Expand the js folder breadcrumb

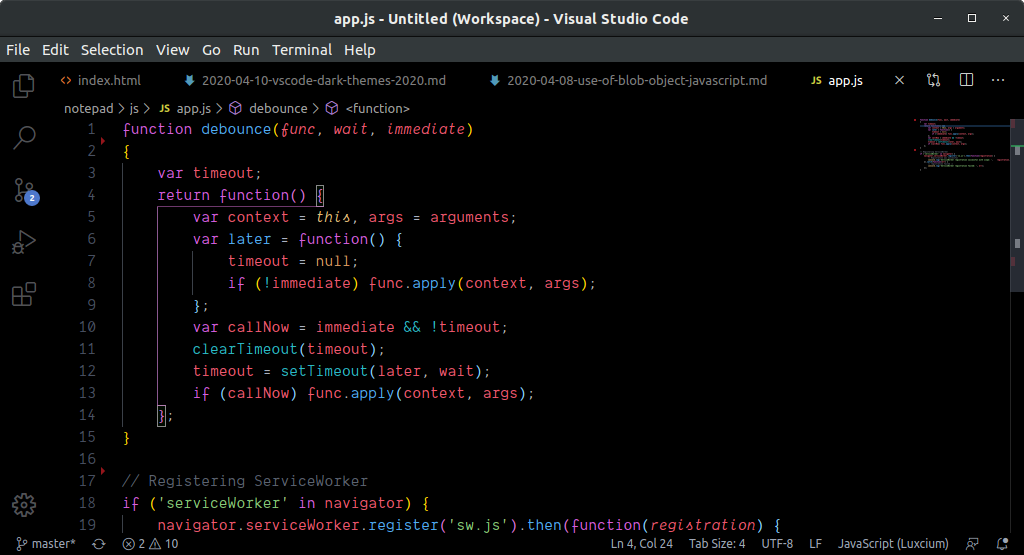[x=134, y=108]
